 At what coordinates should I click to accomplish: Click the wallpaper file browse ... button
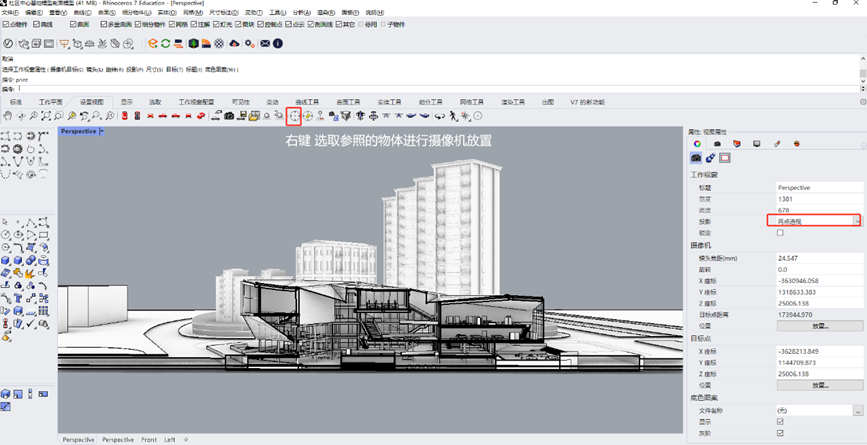[x=858, y=411]
